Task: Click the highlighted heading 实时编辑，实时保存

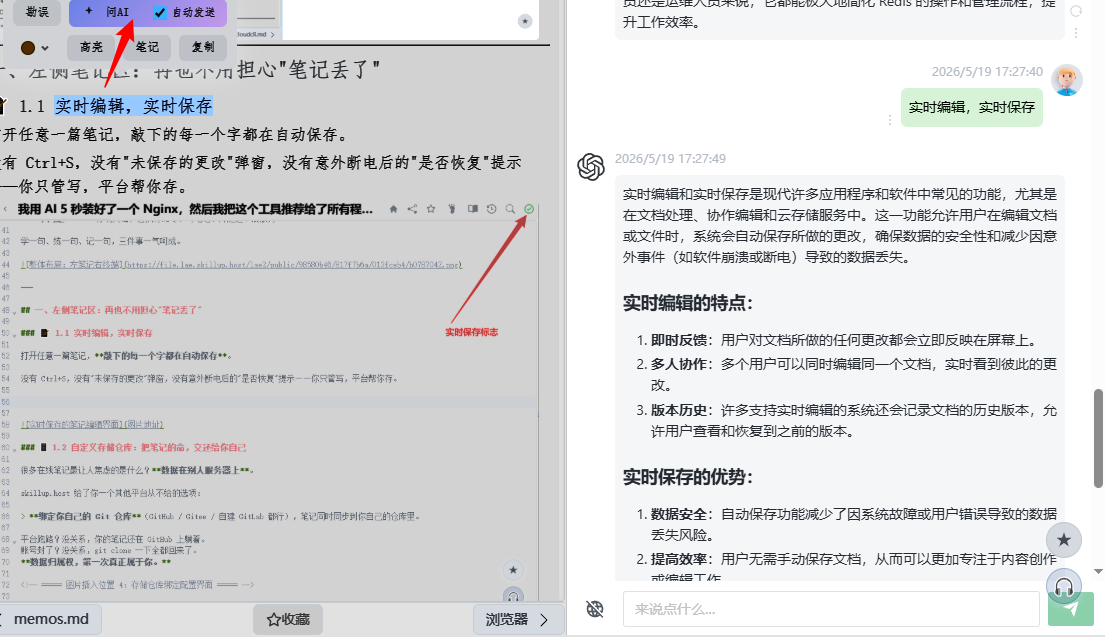Action: [x=134, y=106]
